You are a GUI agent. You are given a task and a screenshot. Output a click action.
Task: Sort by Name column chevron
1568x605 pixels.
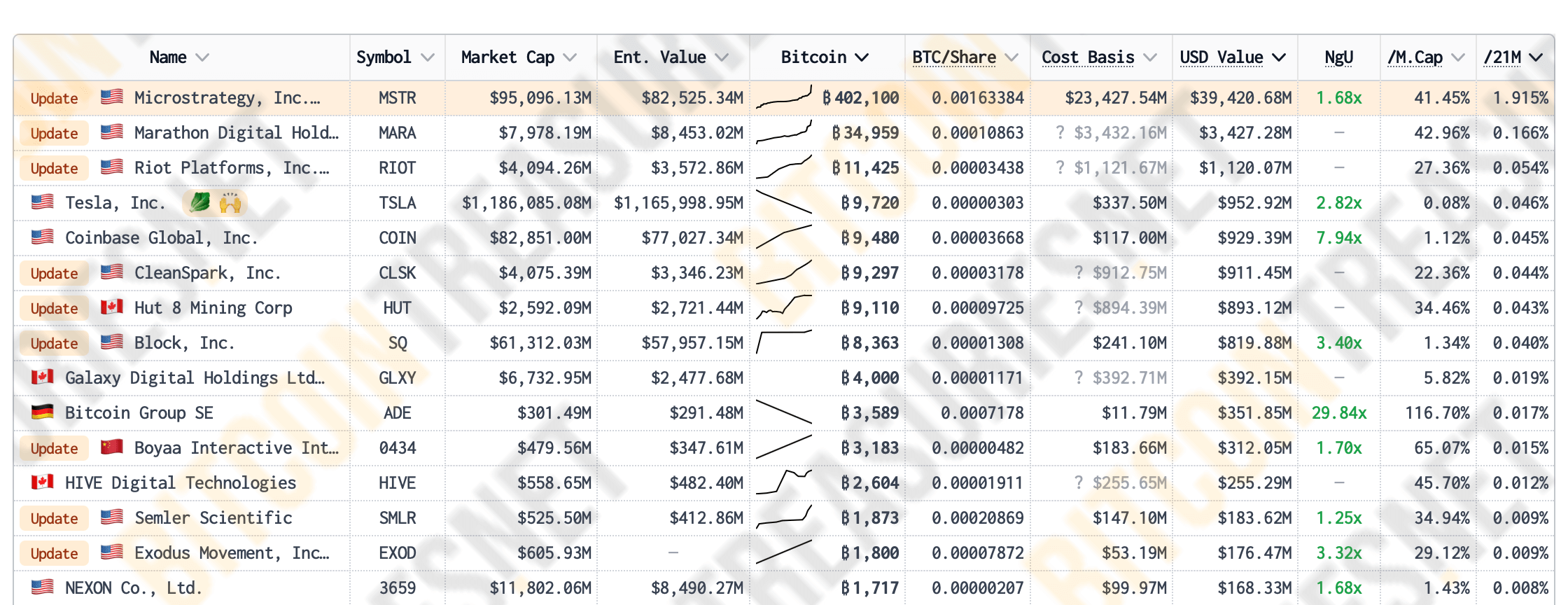coord(202,57)
